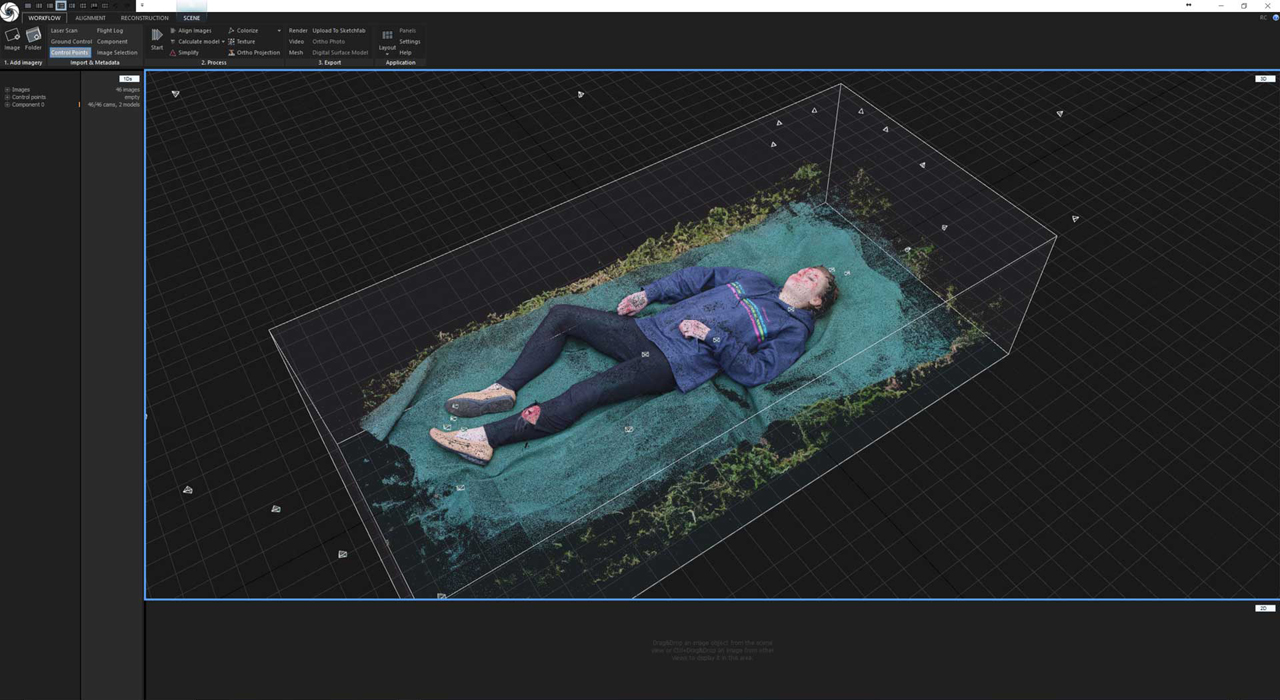This screenshot has height=700, width=1280.
Task: Click the 'Application' group label
Action: [x=401, y=63]
